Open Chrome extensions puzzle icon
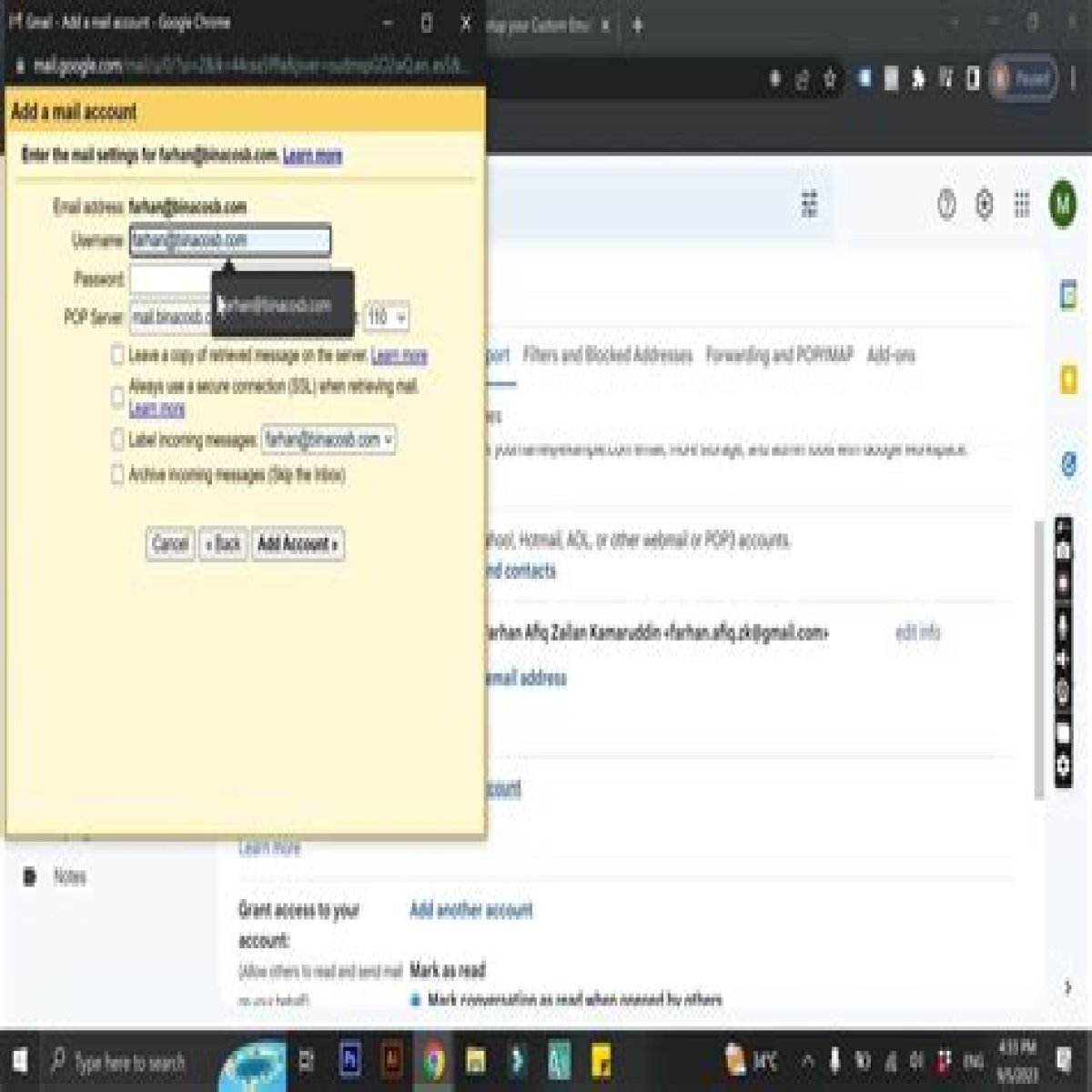The width and height of the screenshot is (1092, 1092). click(x=918, y=79)
